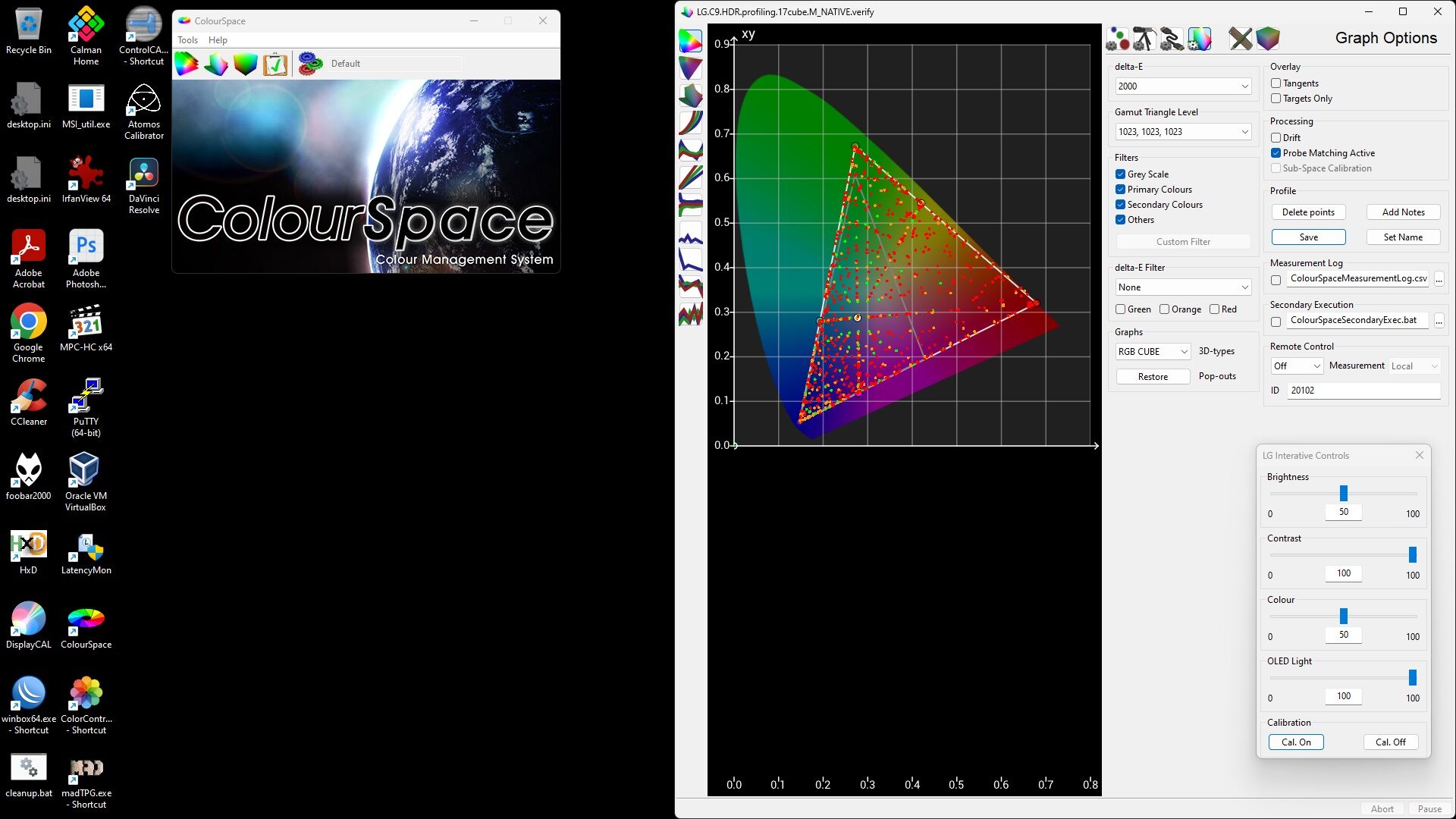Viewport: 1456px width, 819px height.
Task: Open the colour profiles library icon
Action: pyautogui.click(x=187, y=64)
